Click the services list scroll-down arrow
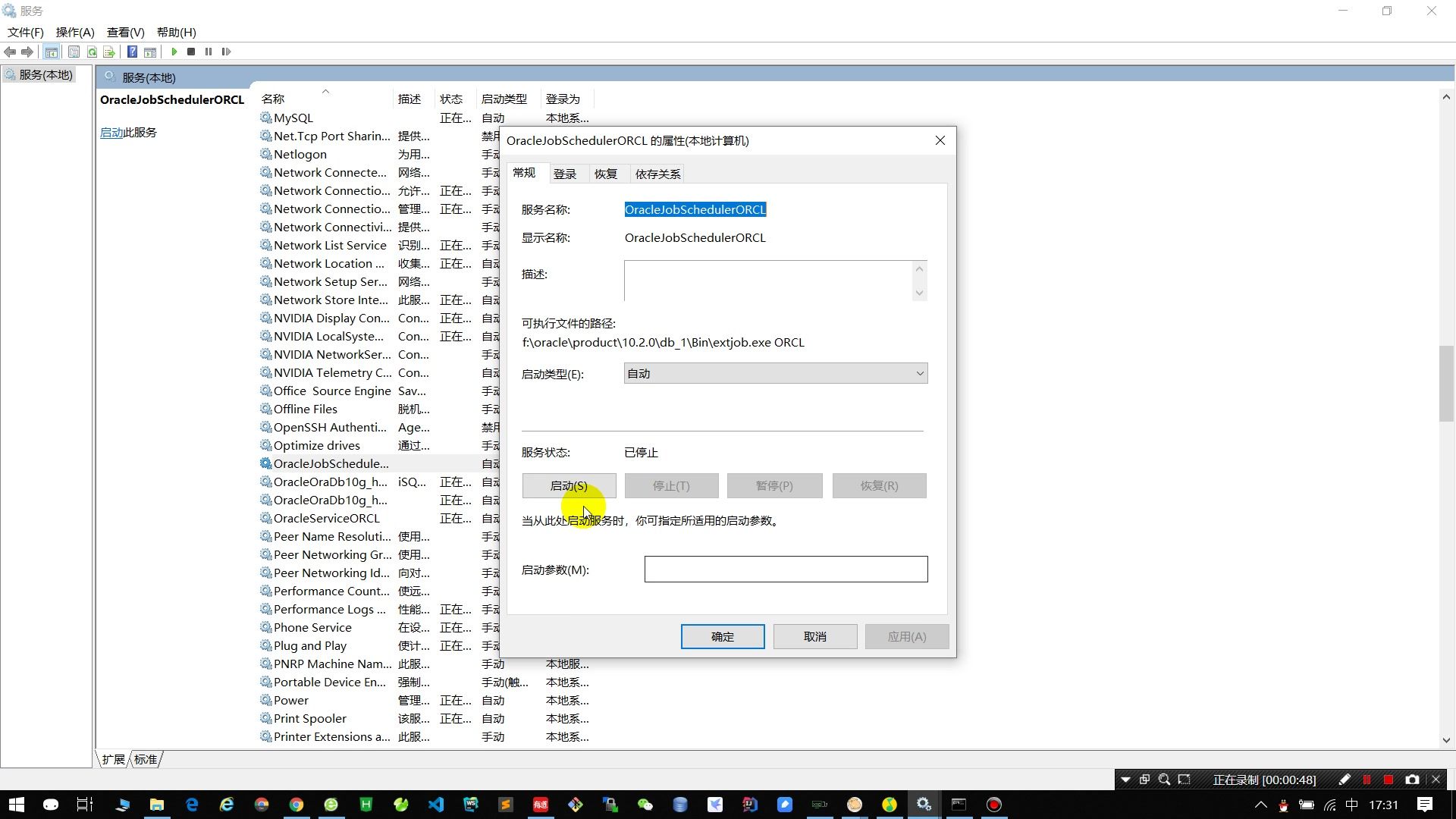 pos(1445,740)
